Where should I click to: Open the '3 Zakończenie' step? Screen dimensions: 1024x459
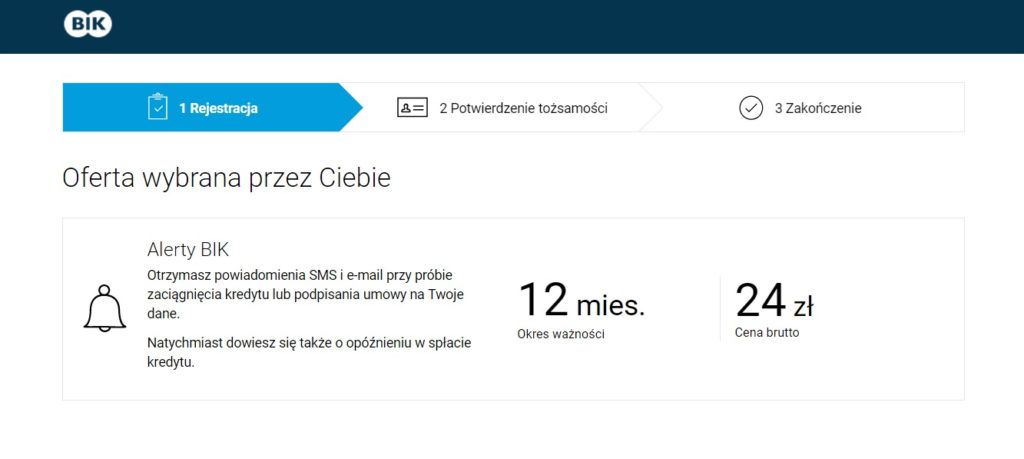point(818,108)
